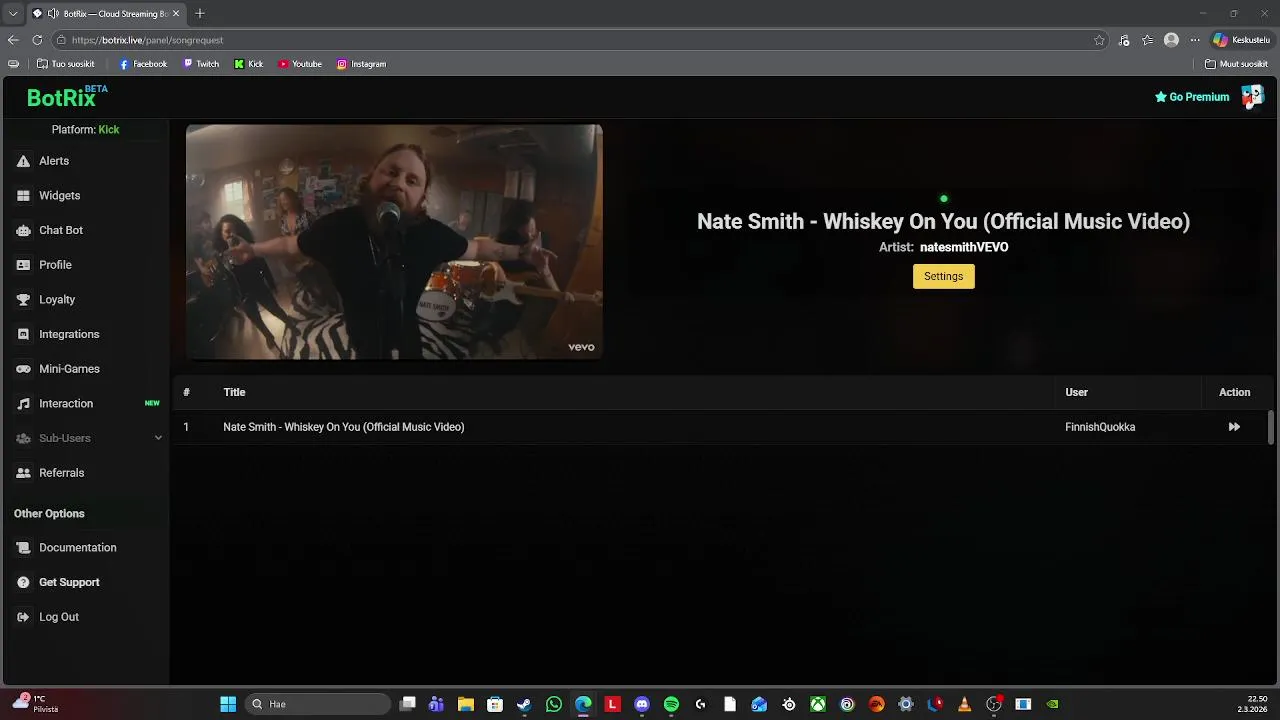
Task: Go back to the previous page
Action: pos(13,40)
